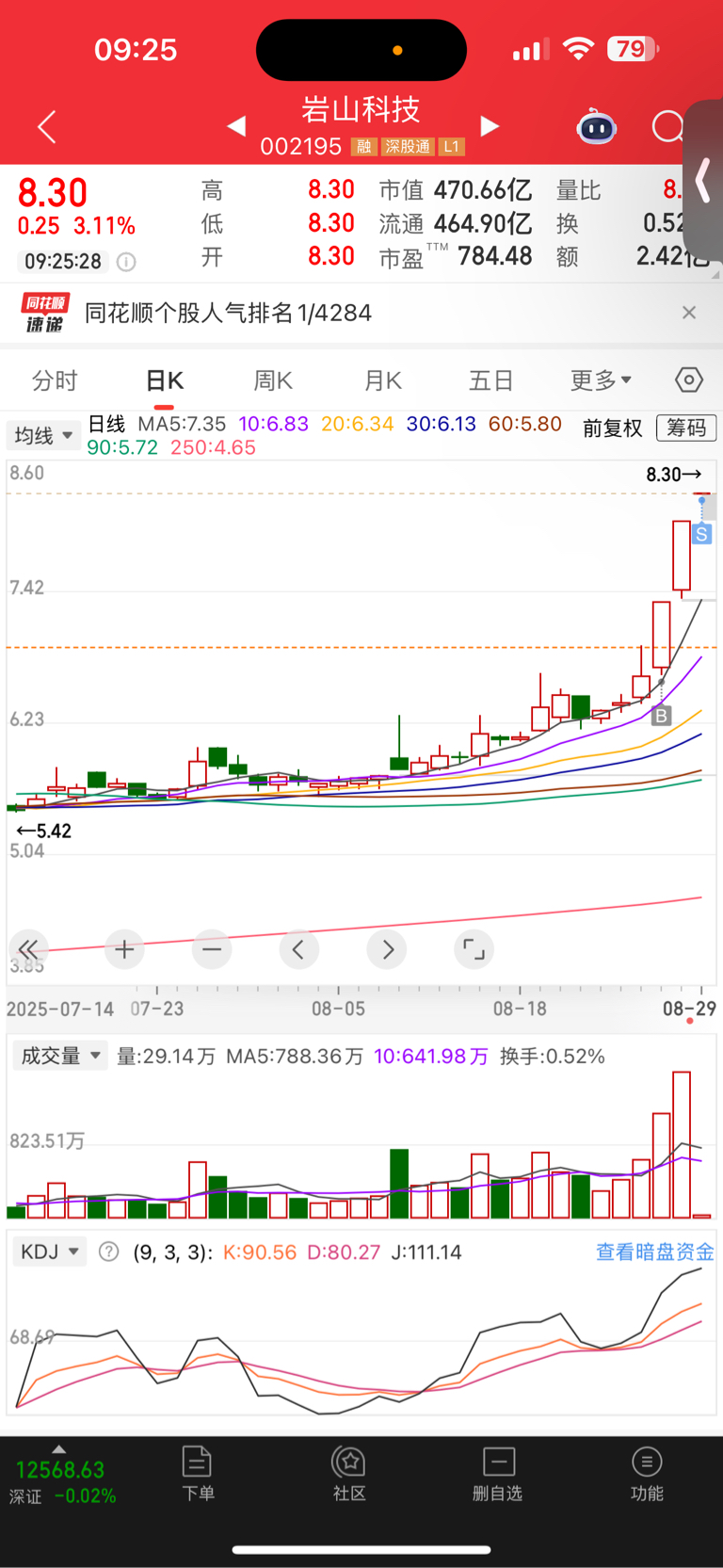The image size is (723, 1568).
Task: Switch to 周K tab
Action: [273, 380]
